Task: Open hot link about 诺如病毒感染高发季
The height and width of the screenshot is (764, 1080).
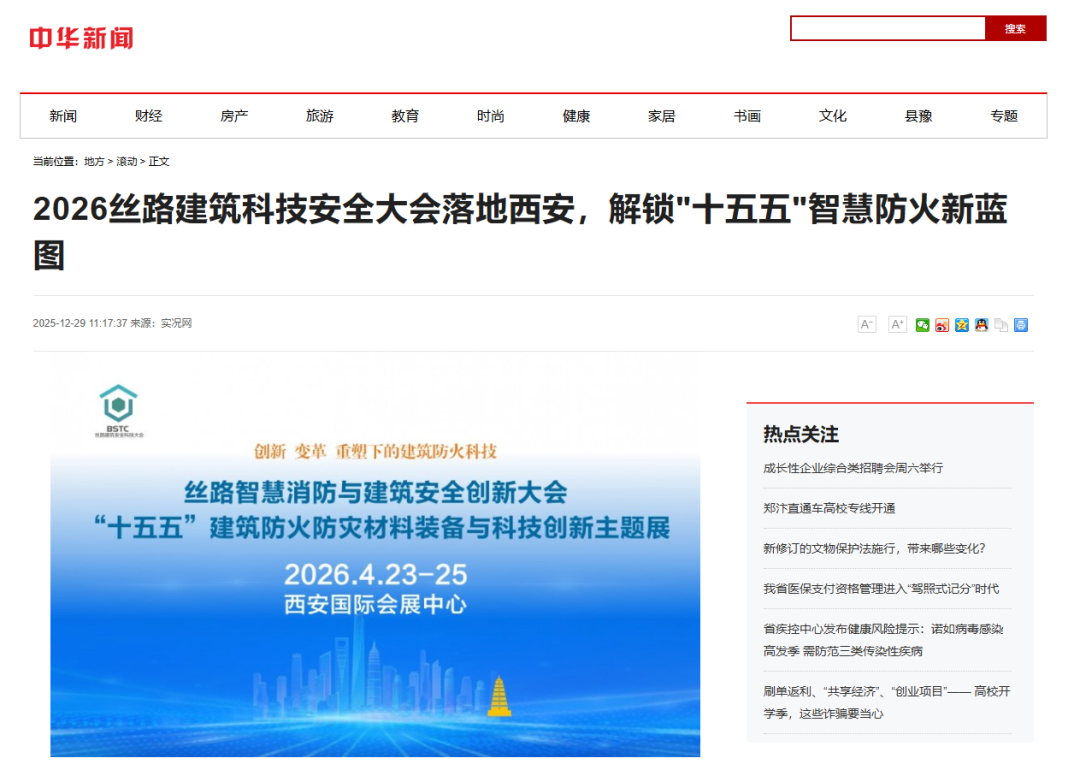Action: [883, 640]
